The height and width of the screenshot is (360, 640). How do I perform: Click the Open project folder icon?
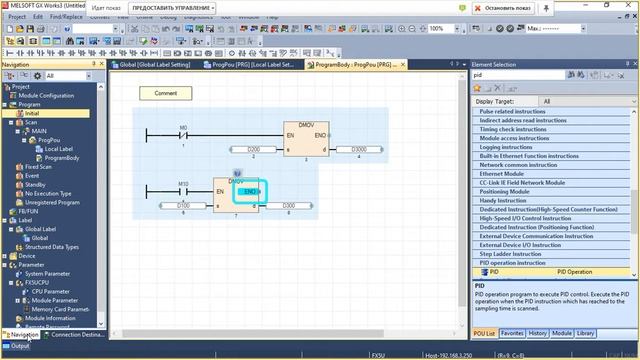tap(20, 29)
